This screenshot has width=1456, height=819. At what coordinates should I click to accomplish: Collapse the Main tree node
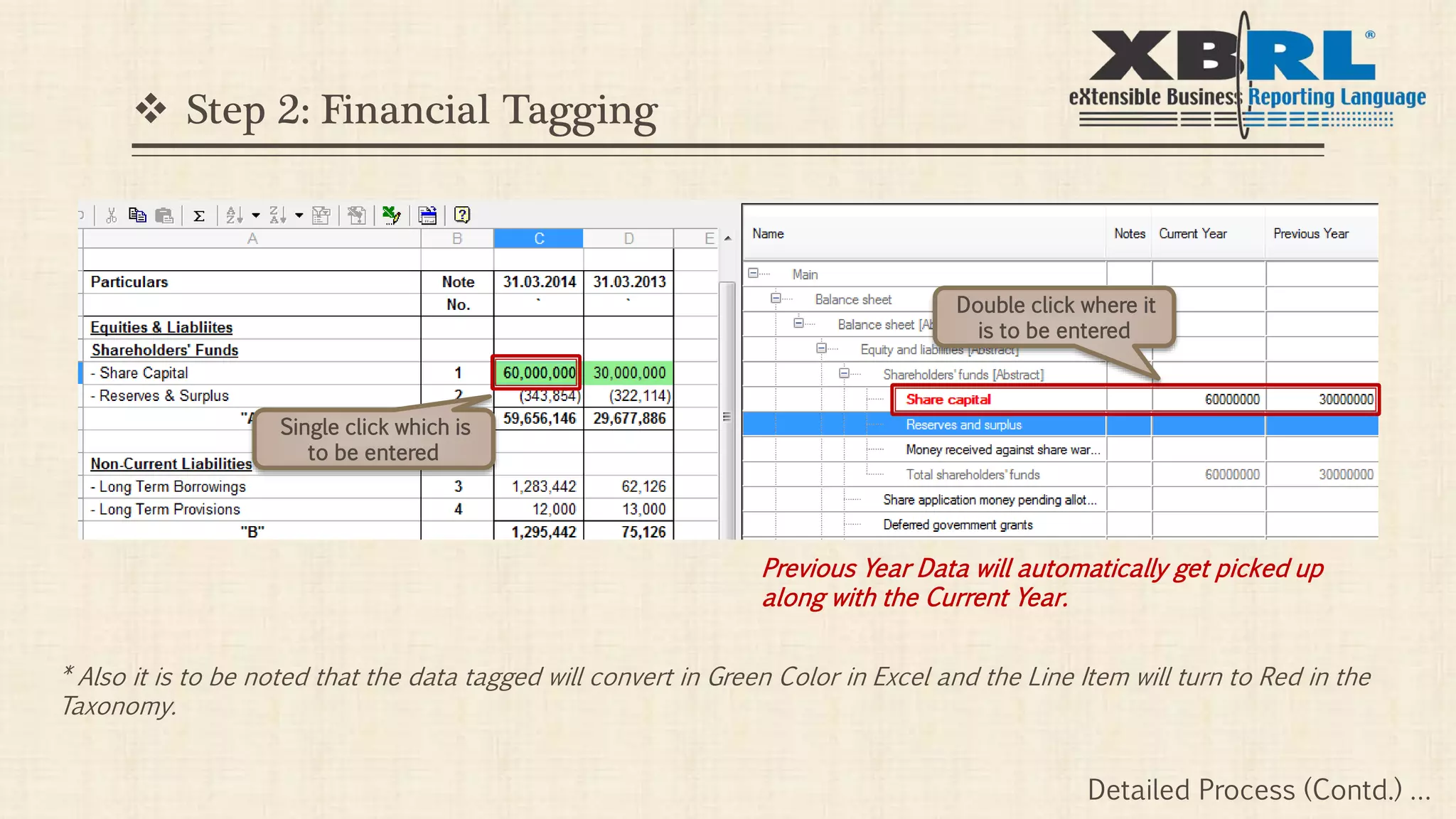click(753, 273)
